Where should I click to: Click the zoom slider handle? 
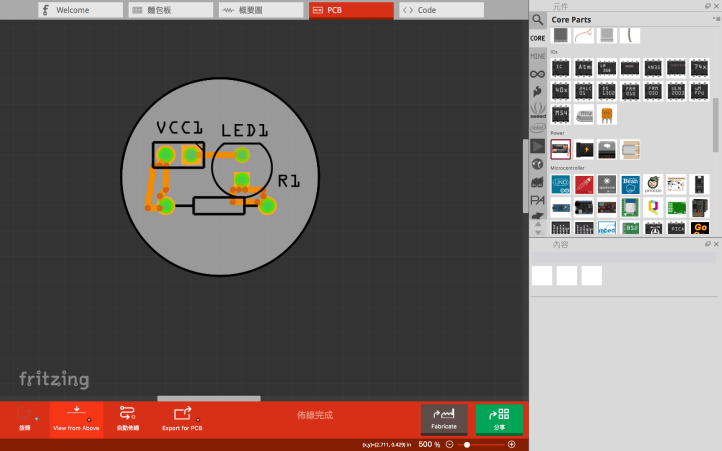tap(467, 444)
